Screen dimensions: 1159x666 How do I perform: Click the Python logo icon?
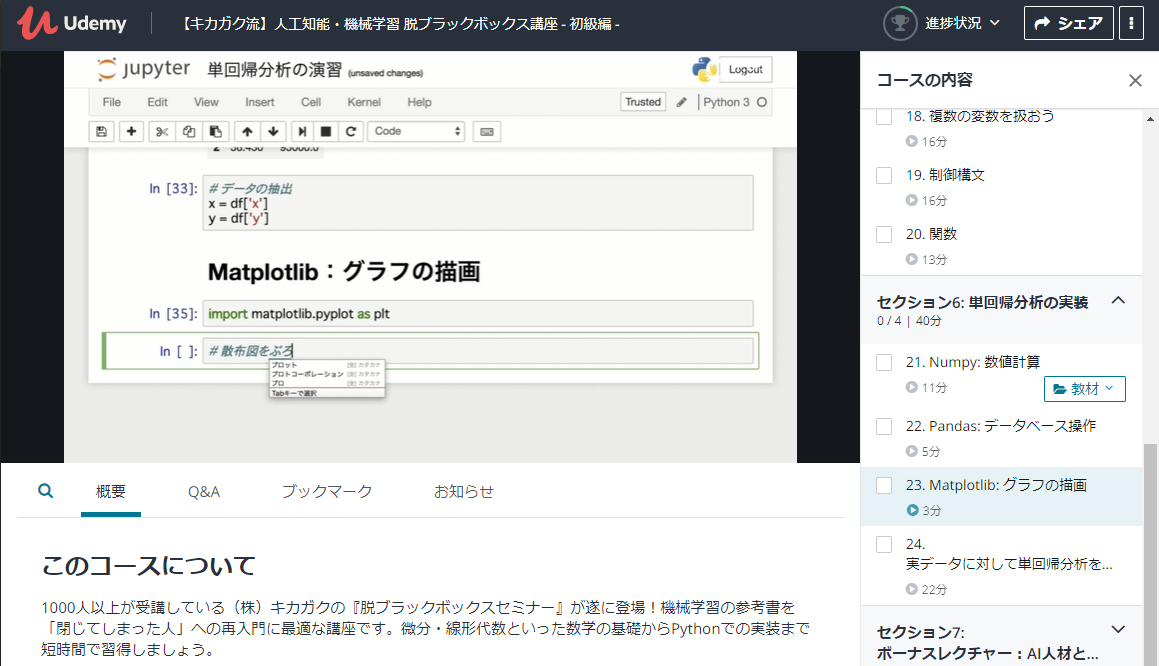[x=704, y=69]
